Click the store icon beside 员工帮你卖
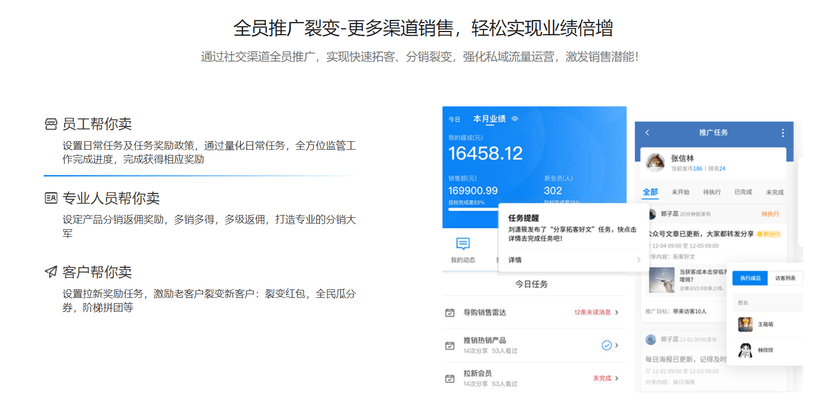This screenshot has width=828, height=409. click(51, 125)
